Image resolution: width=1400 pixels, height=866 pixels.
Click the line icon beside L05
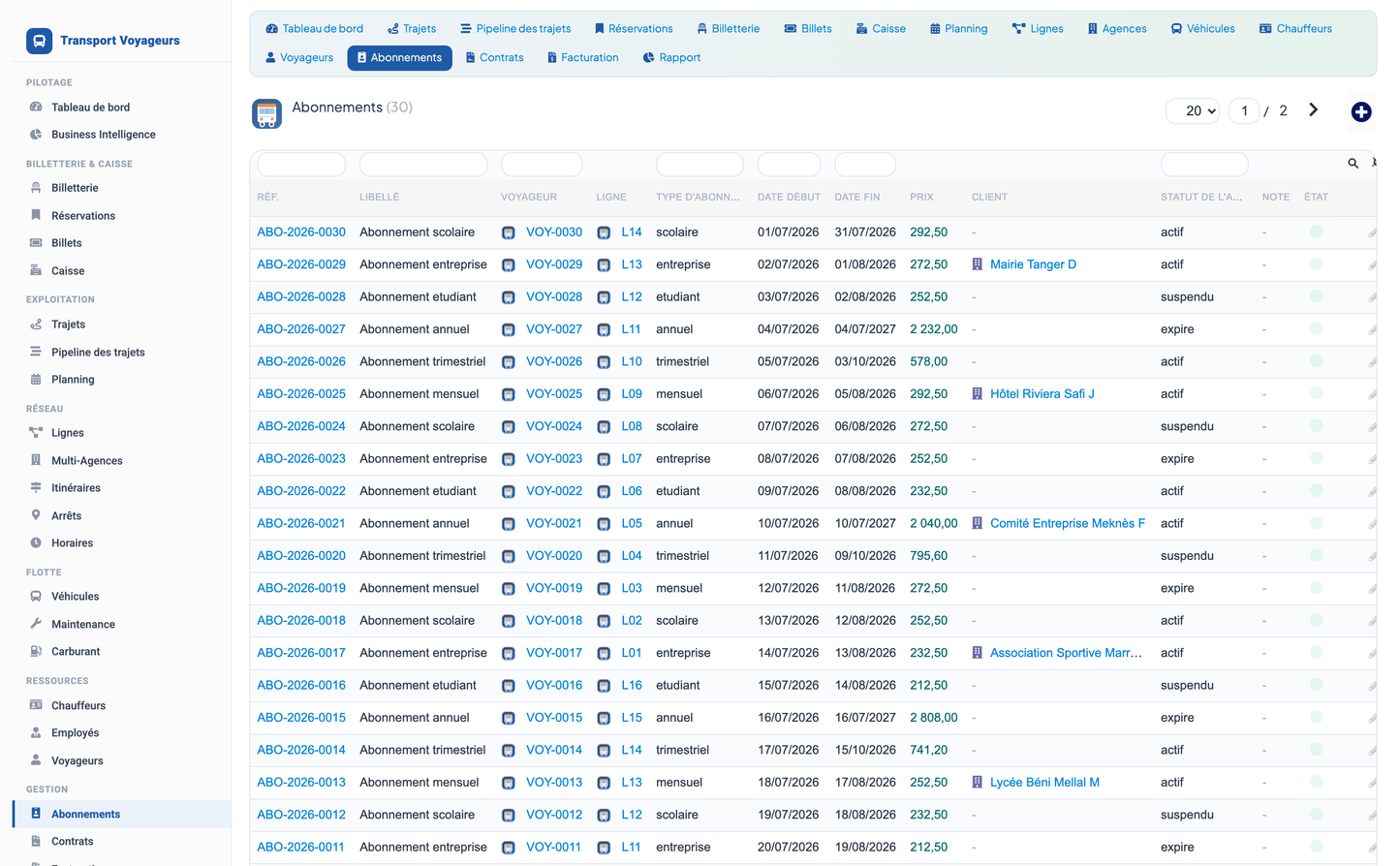coord(604,524)
